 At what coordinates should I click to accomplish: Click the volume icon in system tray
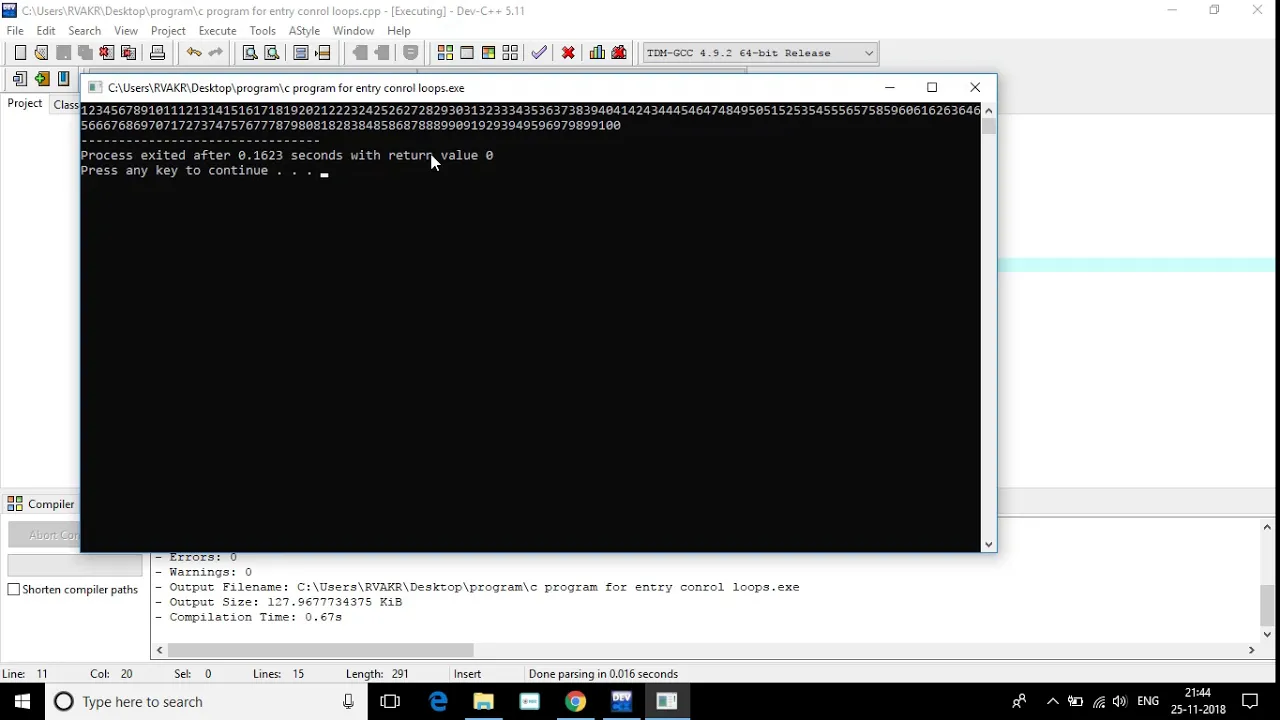click(1119, 702)
